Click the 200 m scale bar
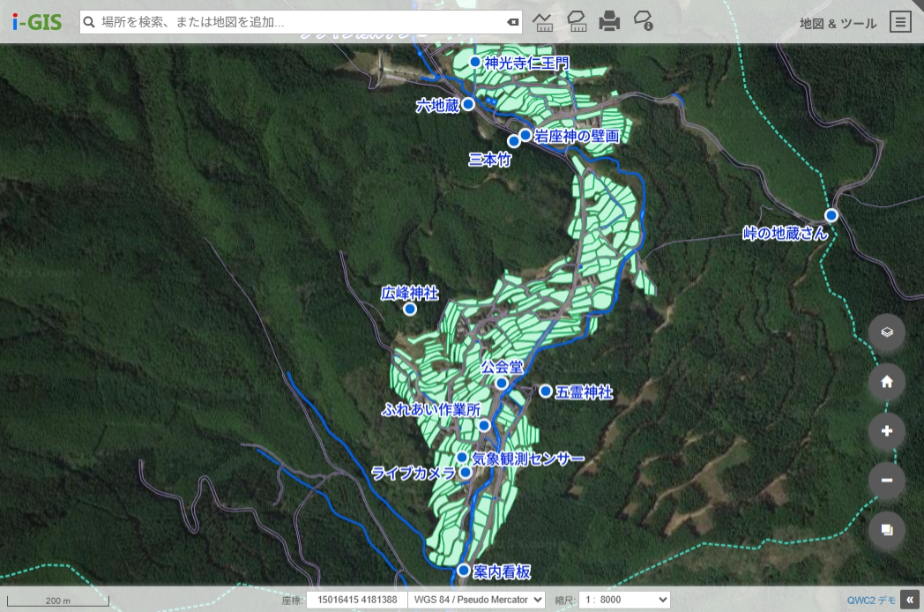Viewport: 924px width, 612px height. pos(58,600)
